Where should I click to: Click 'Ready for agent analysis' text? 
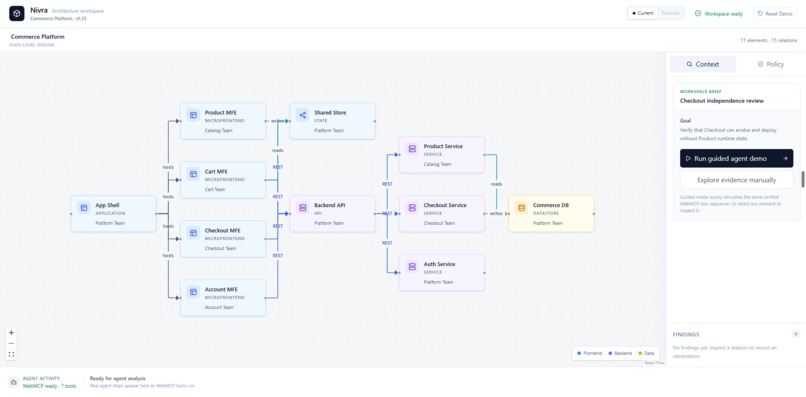coord(118,378)
